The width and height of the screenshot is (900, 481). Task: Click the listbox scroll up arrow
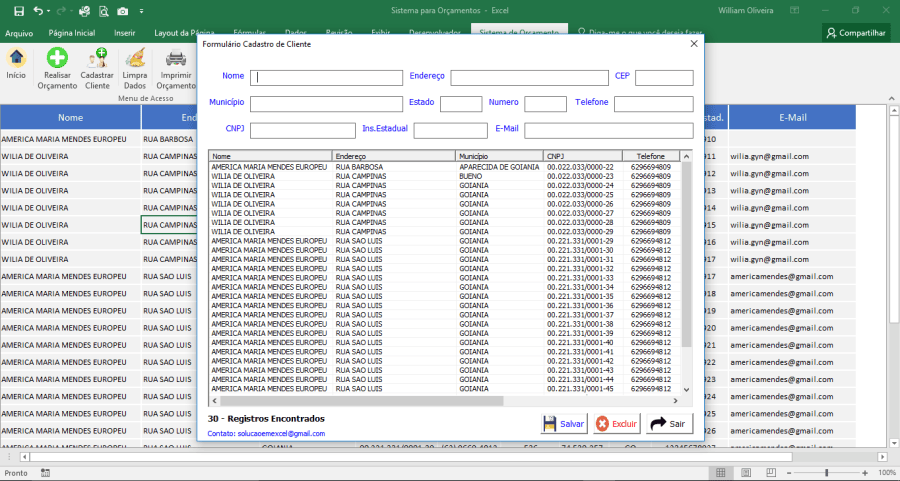coord(686,156)
